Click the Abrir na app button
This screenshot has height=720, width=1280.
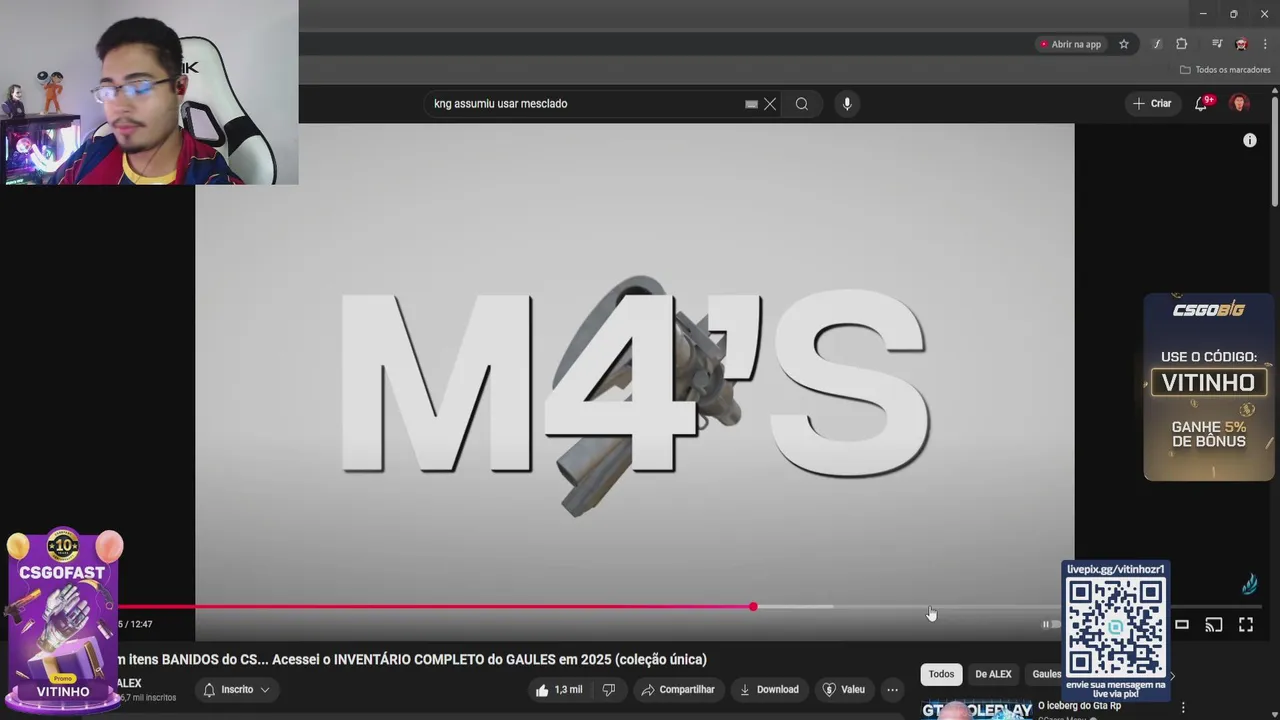(x=1070, y=44)
